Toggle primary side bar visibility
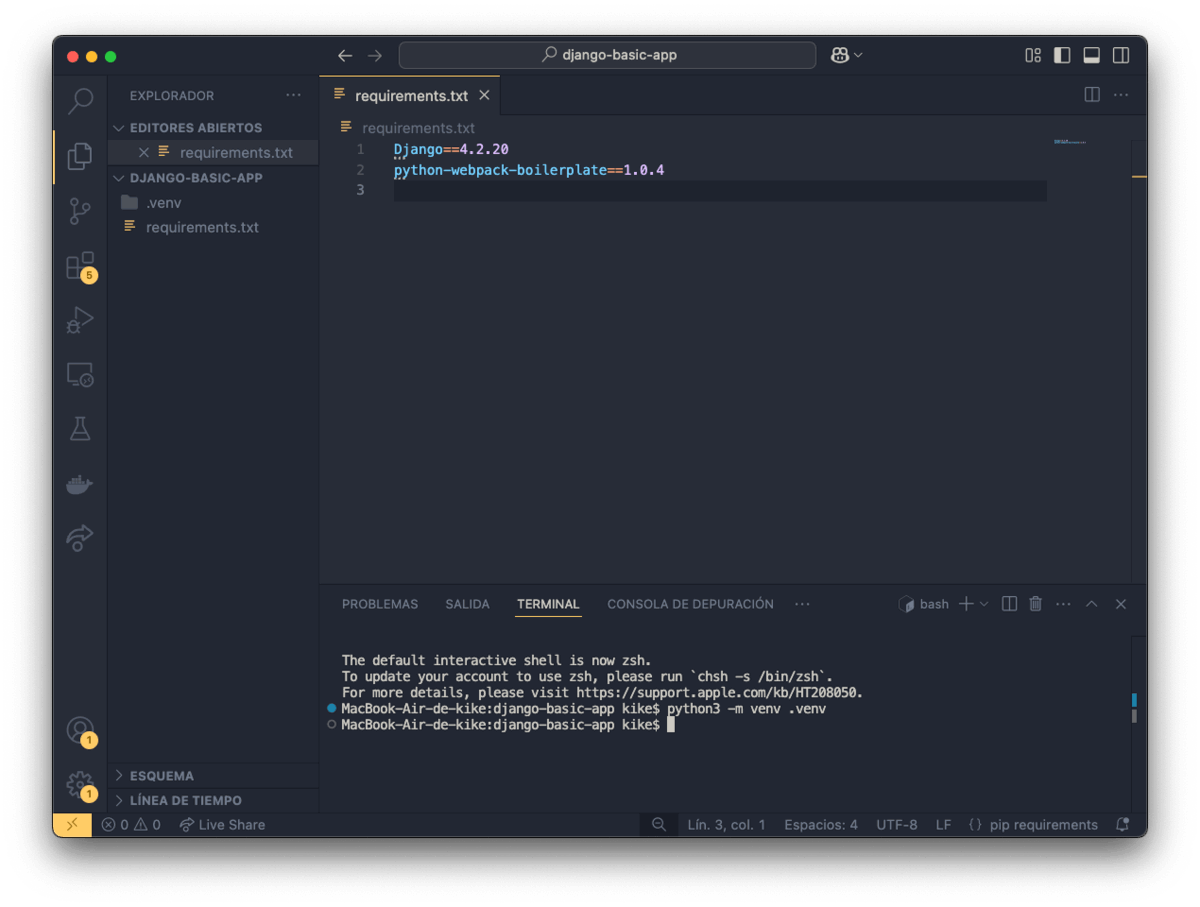 point(1062,55)
